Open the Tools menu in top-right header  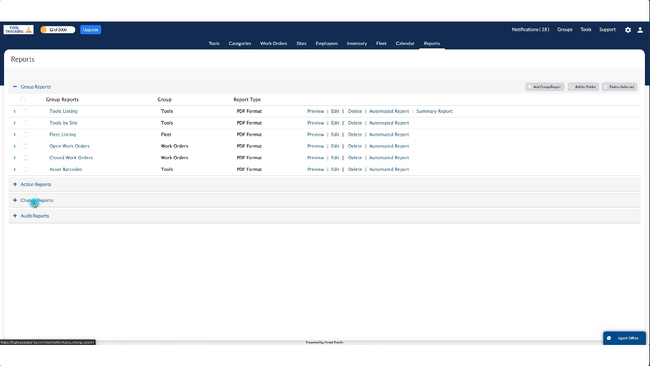586,29
